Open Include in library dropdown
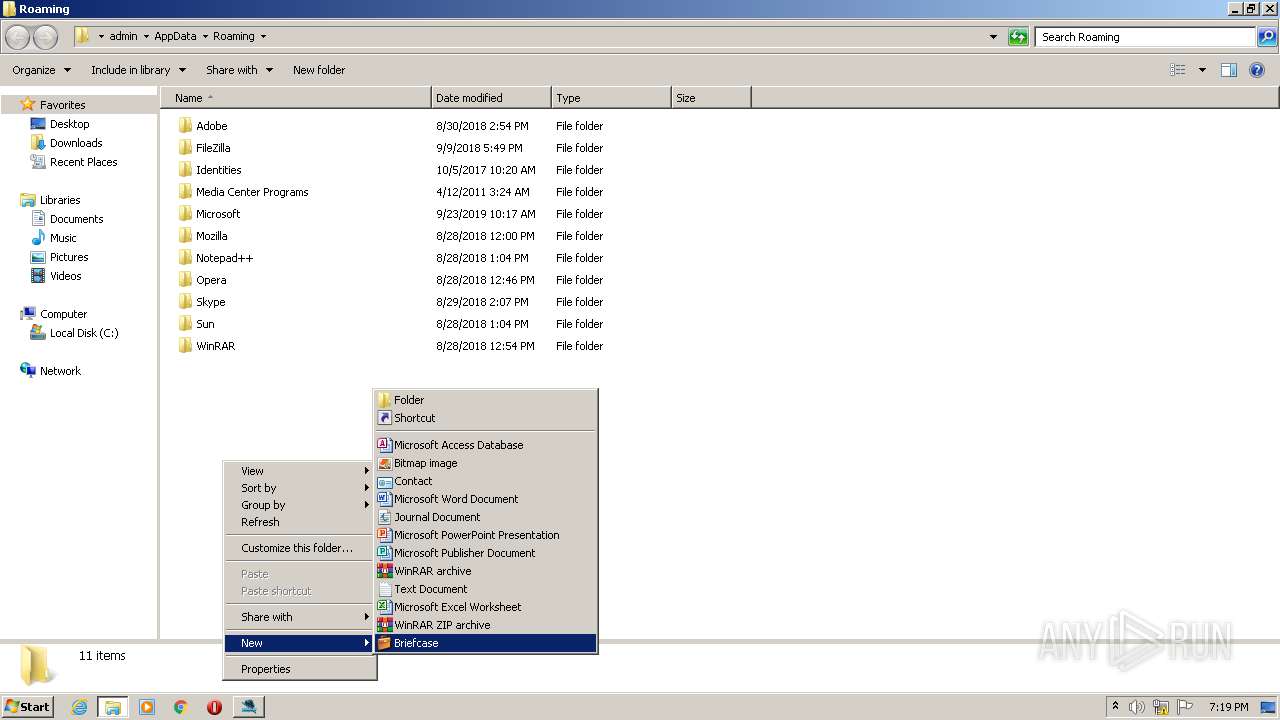The image size is (1280, 720). [138, 70]
